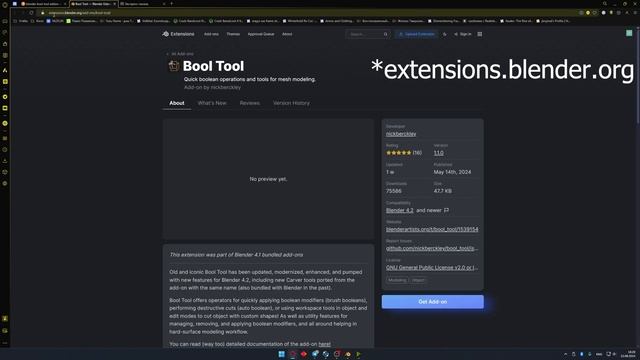This screenshot has width=640, height=360.
Task: Open the apps grid menu icon
Action: tap(480, 34)
